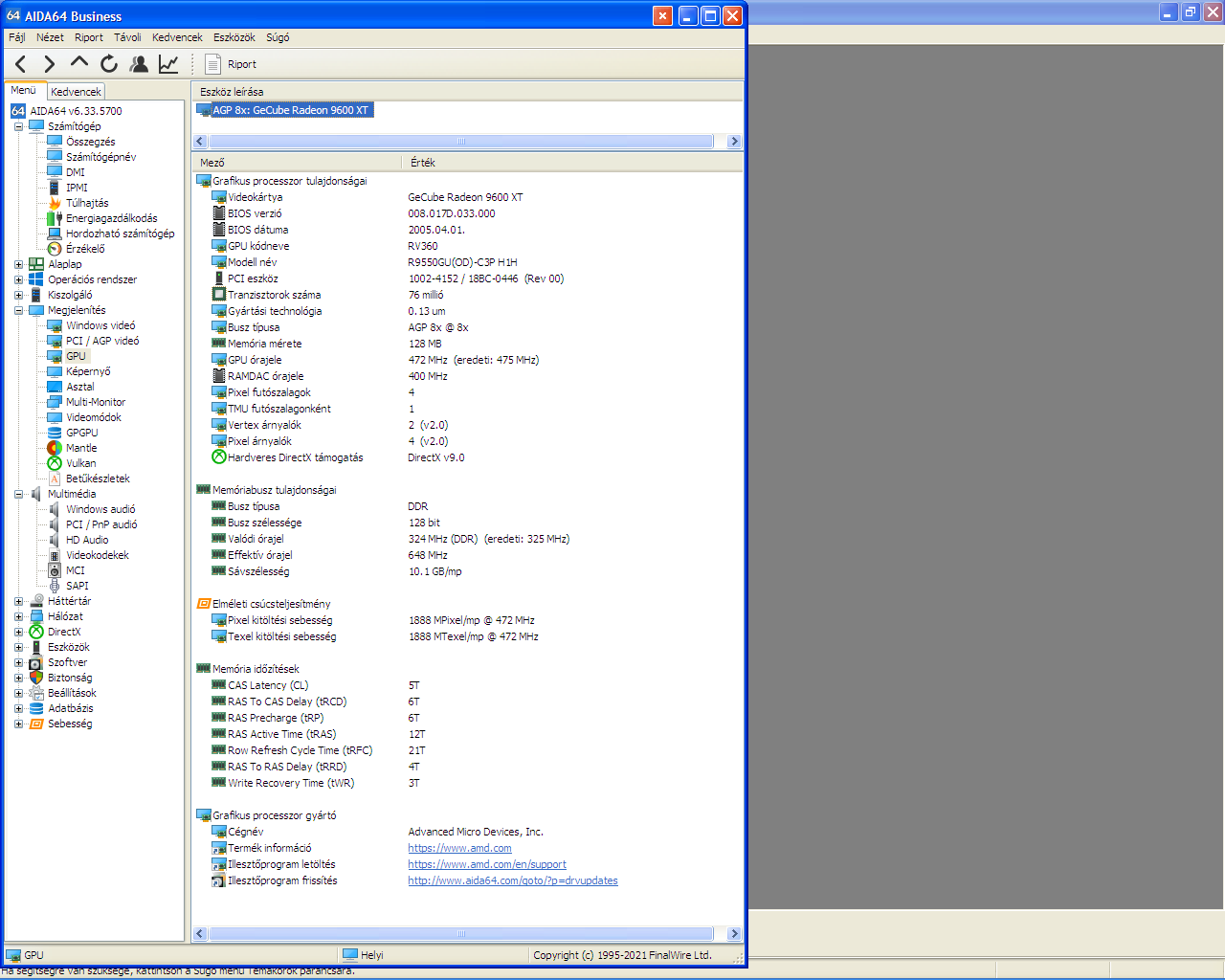This screenshot has width=1225, height=980.
Task: Select the Túlhajtás flame icon
Action: (55, 203)
